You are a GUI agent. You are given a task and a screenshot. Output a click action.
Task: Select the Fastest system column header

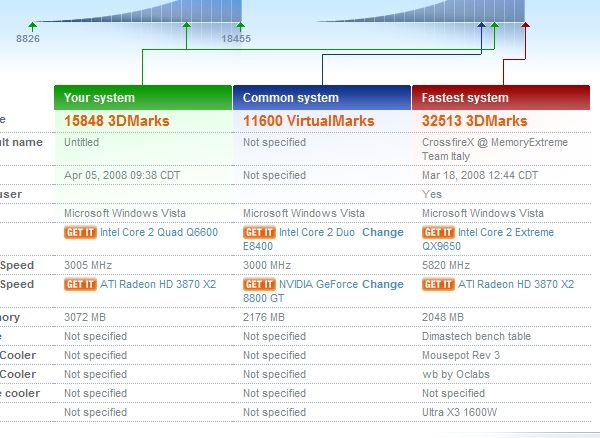(x=500, y=98)
